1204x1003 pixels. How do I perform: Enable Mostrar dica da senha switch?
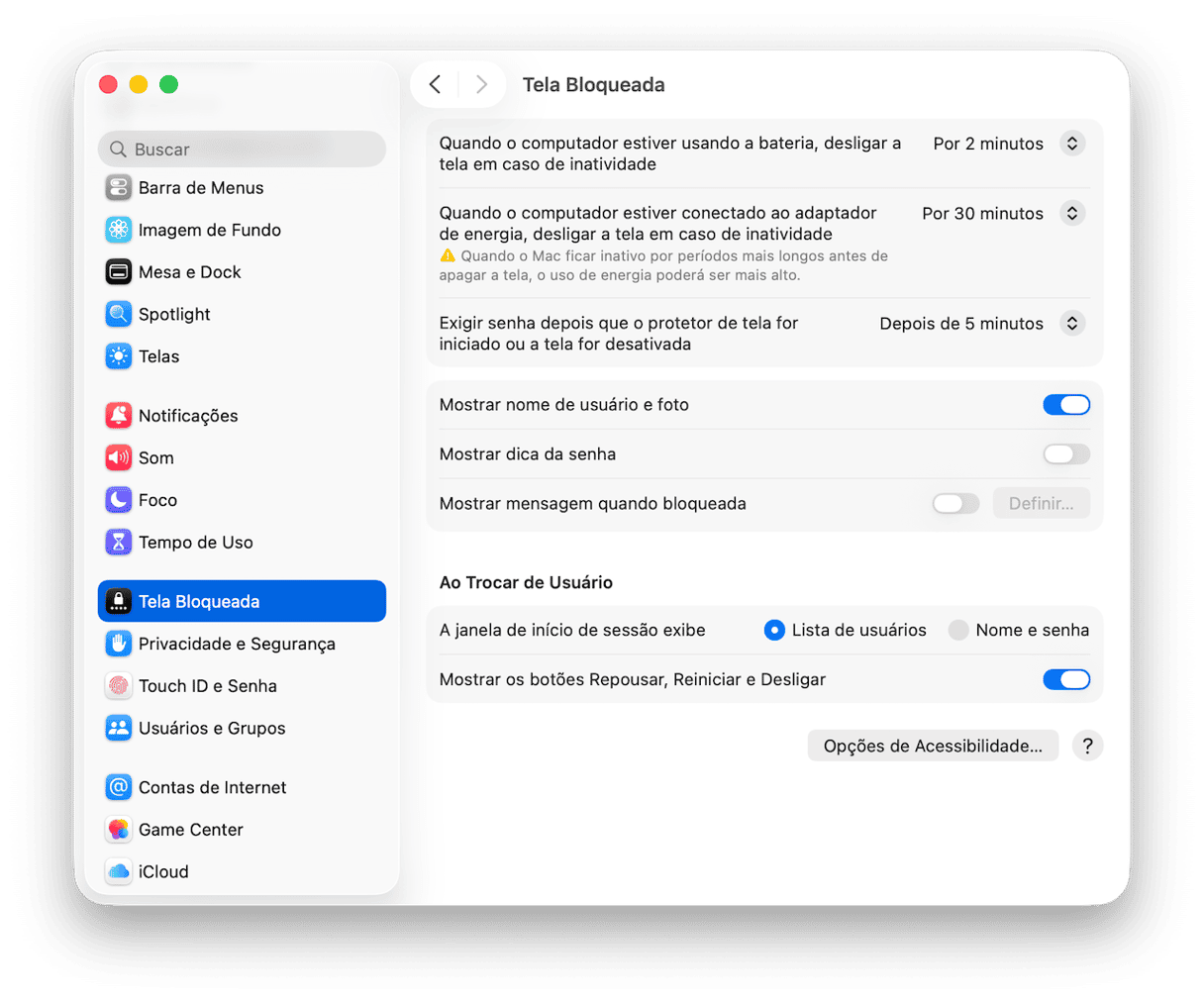[1066, 453]
